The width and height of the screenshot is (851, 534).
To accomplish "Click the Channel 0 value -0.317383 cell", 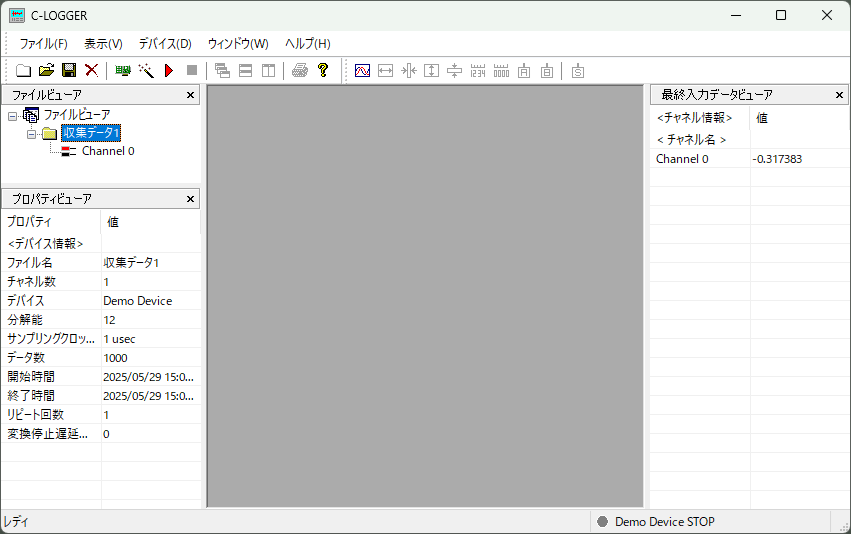I will click(x=777, y=159).
